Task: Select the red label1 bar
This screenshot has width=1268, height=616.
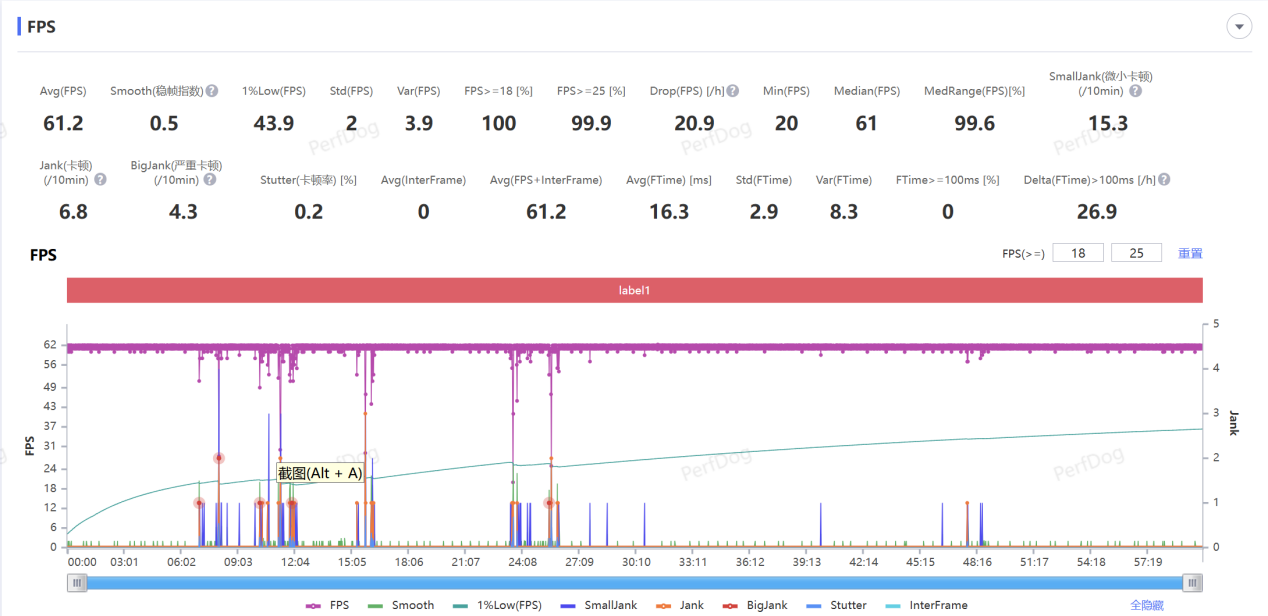Action: point(634,290)
